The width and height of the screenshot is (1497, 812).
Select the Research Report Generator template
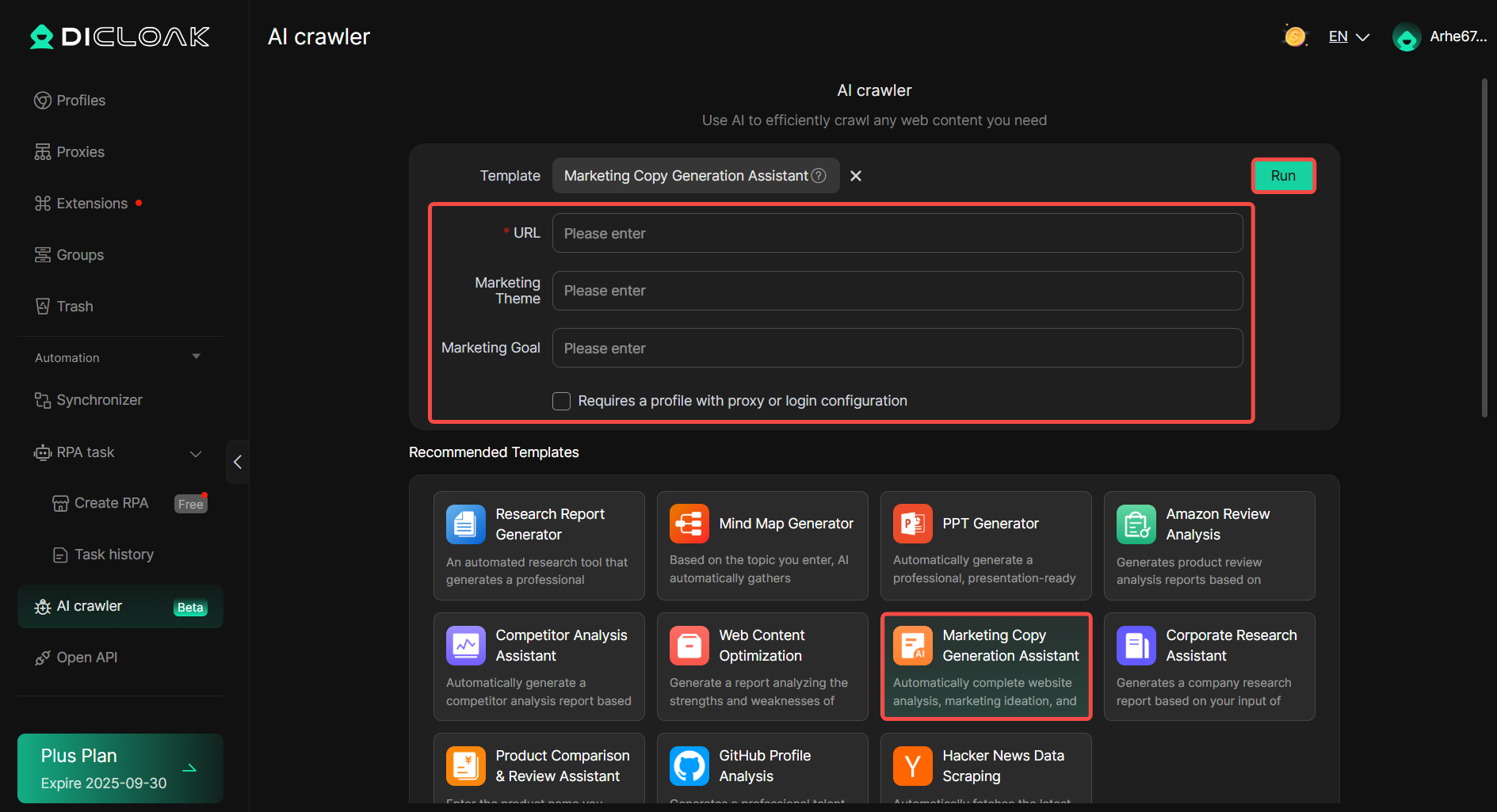point(539,546)
